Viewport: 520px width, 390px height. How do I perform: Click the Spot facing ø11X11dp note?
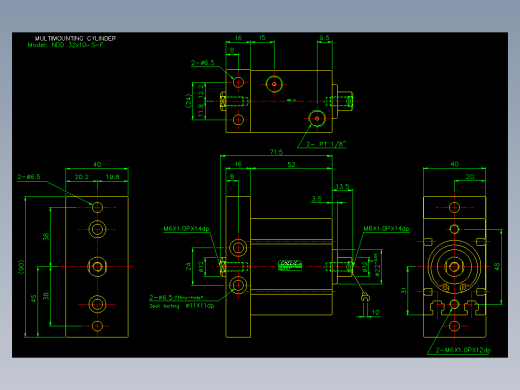coord(182,306)
